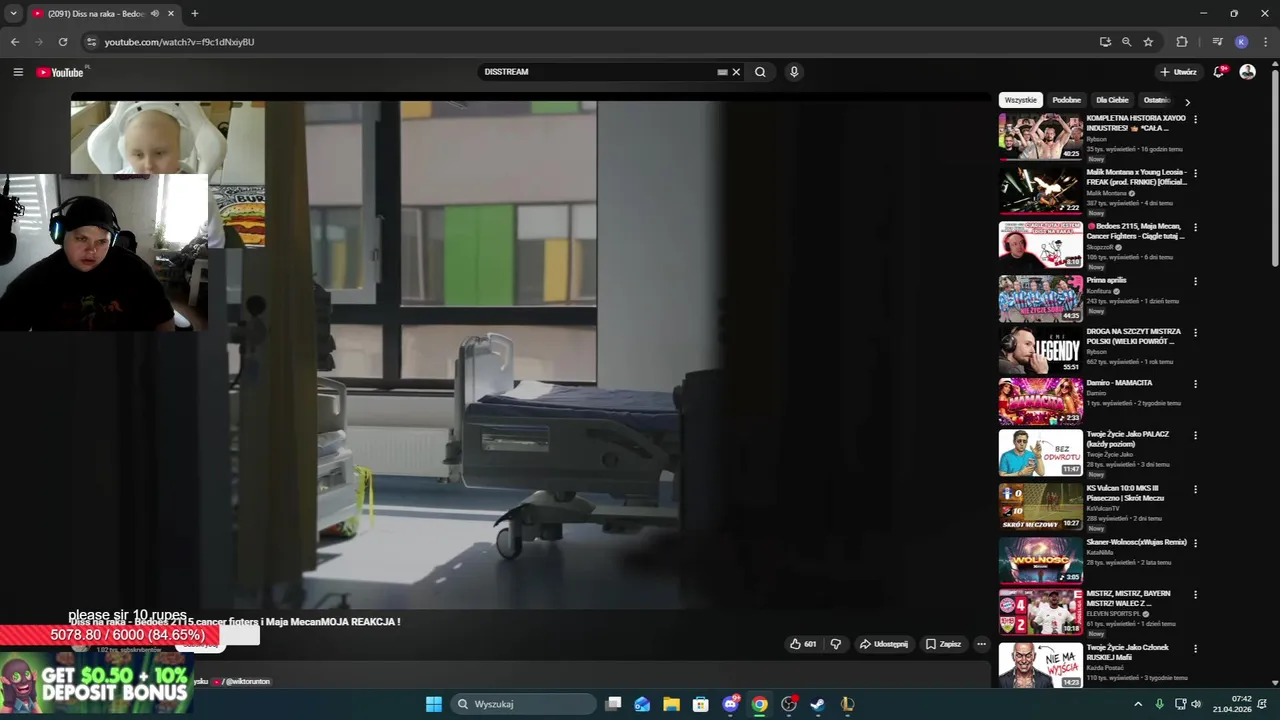Open on-screen keyboard icon in search
The image size is (1280, 720).
[722, 72]
